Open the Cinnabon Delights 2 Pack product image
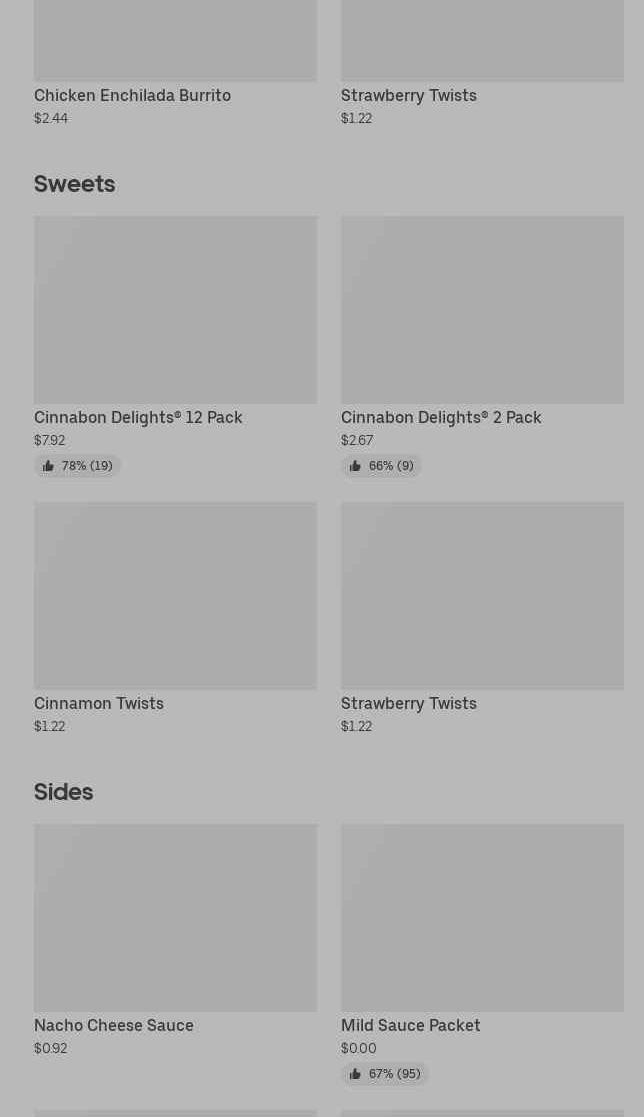644x1117 pixels. tap(482, 310)
